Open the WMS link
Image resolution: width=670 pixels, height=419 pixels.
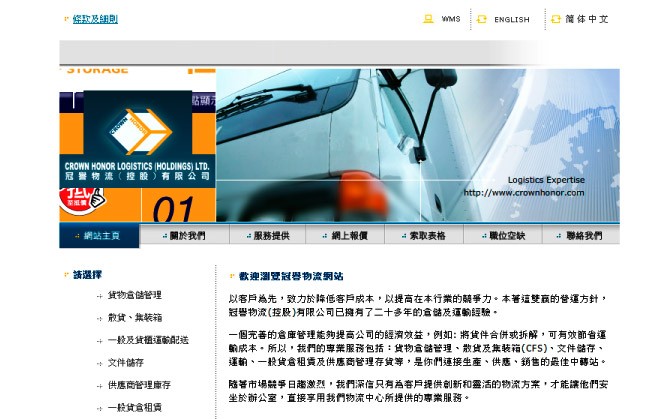(x=451, y=19)
